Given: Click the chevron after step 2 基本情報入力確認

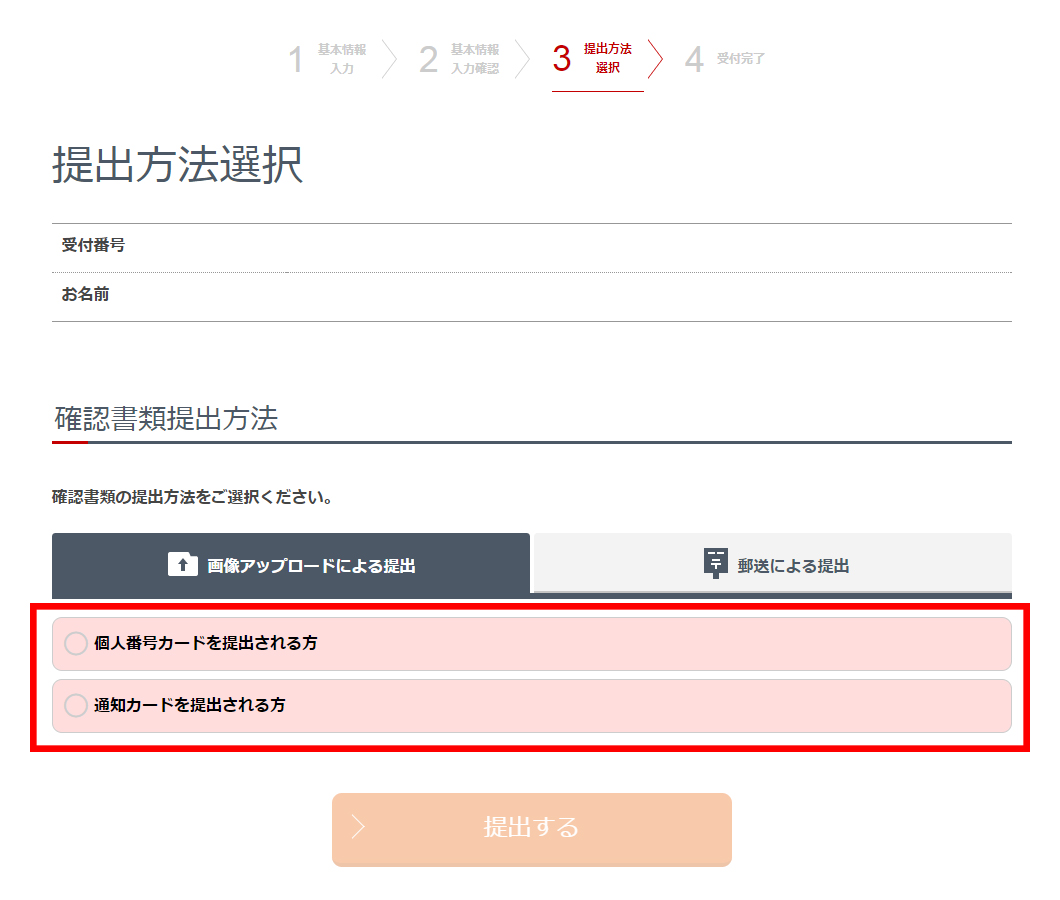Looking at the screenshot, I should click(x=522, y=59).
